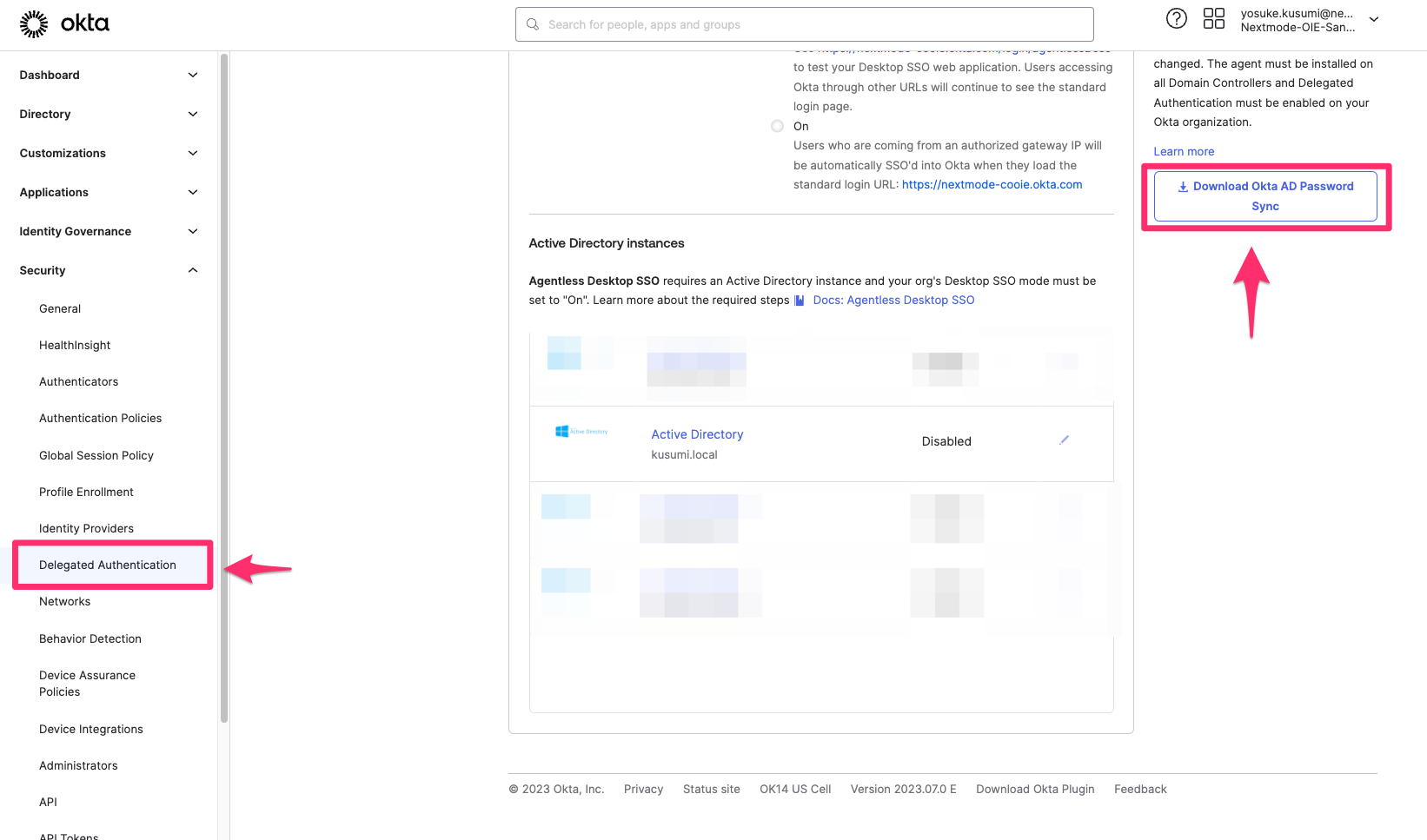Go to the Administrators page
This screenshot has height=840, width=1427.
78,765
